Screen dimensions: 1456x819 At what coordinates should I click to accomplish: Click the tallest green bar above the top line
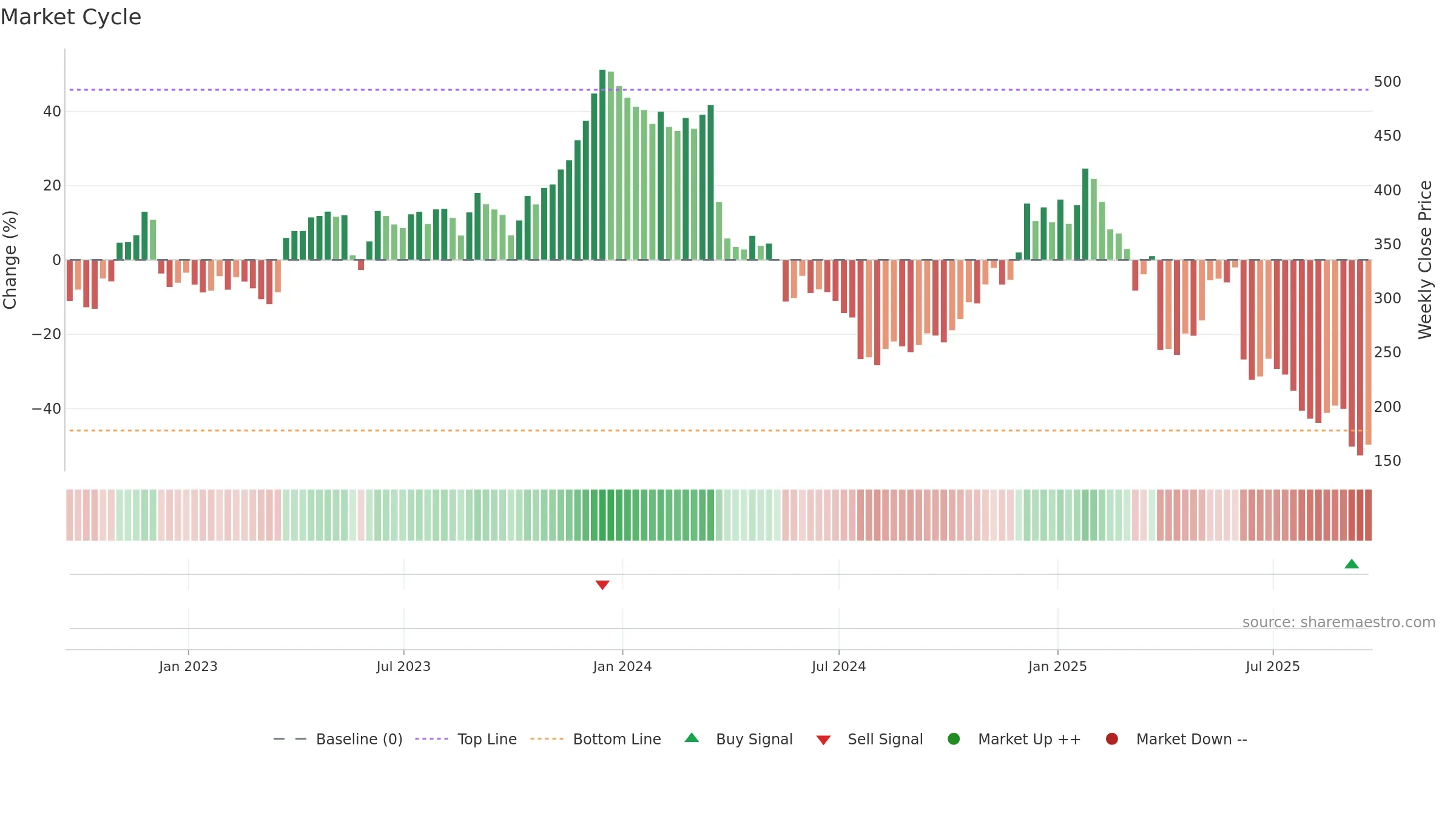coord(602,164)
